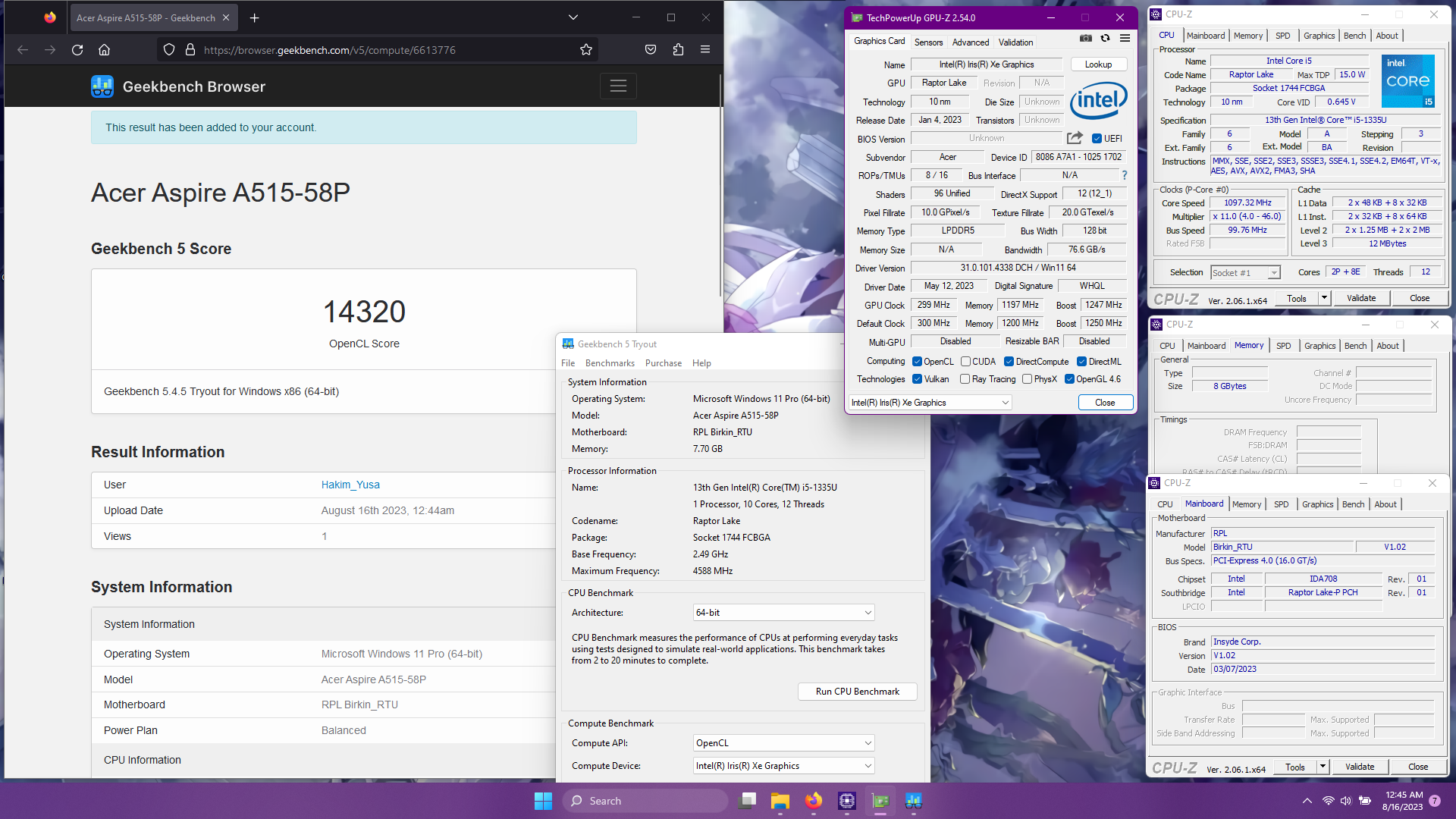Screen dimensions: 1456x819
Task: Click Close in bottom CPU-Z window
Action: pyautogui.click(x=1418, y=767)
